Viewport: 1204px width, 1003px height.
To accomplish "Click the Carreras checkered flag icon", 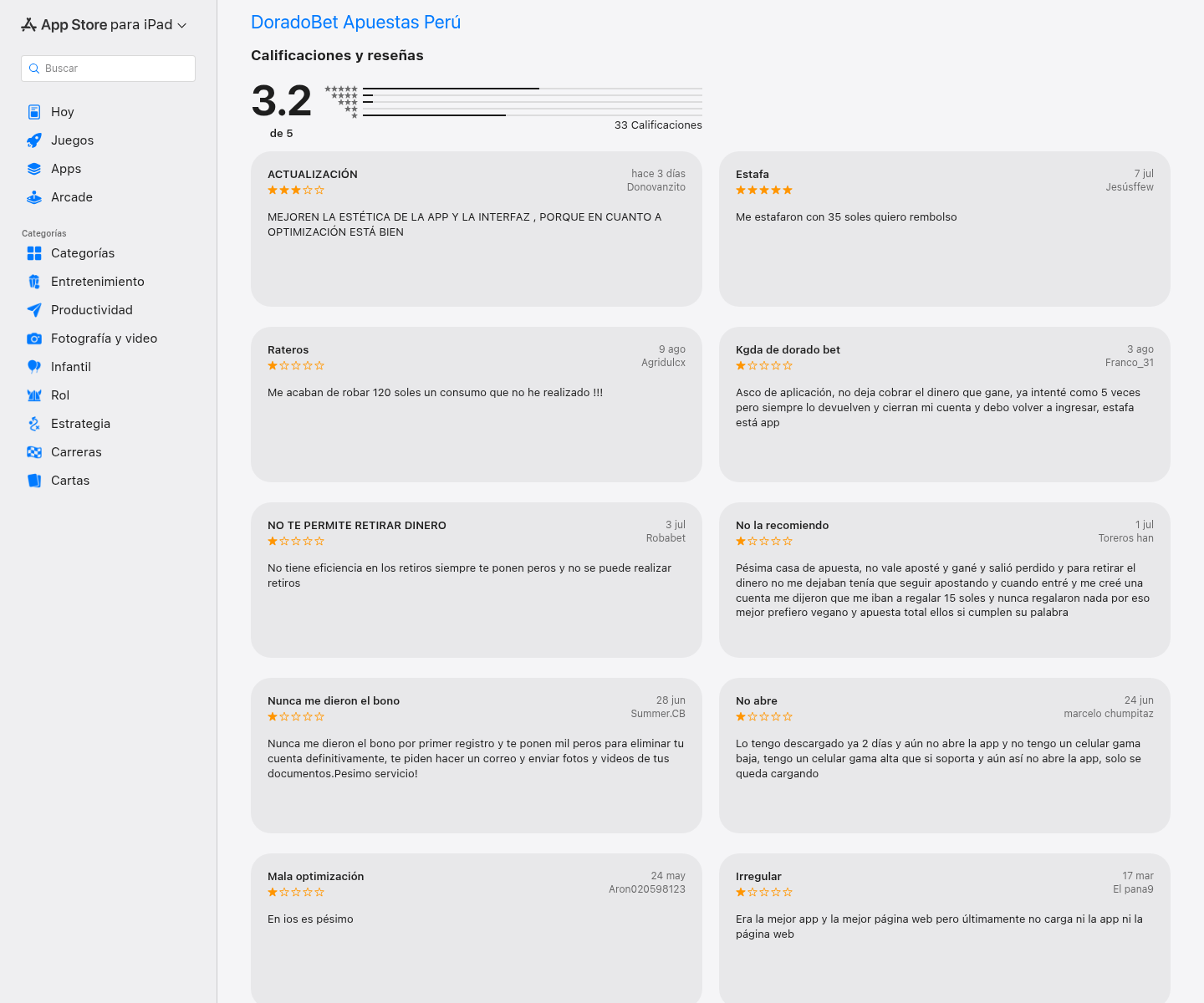I will pos(34,452).
